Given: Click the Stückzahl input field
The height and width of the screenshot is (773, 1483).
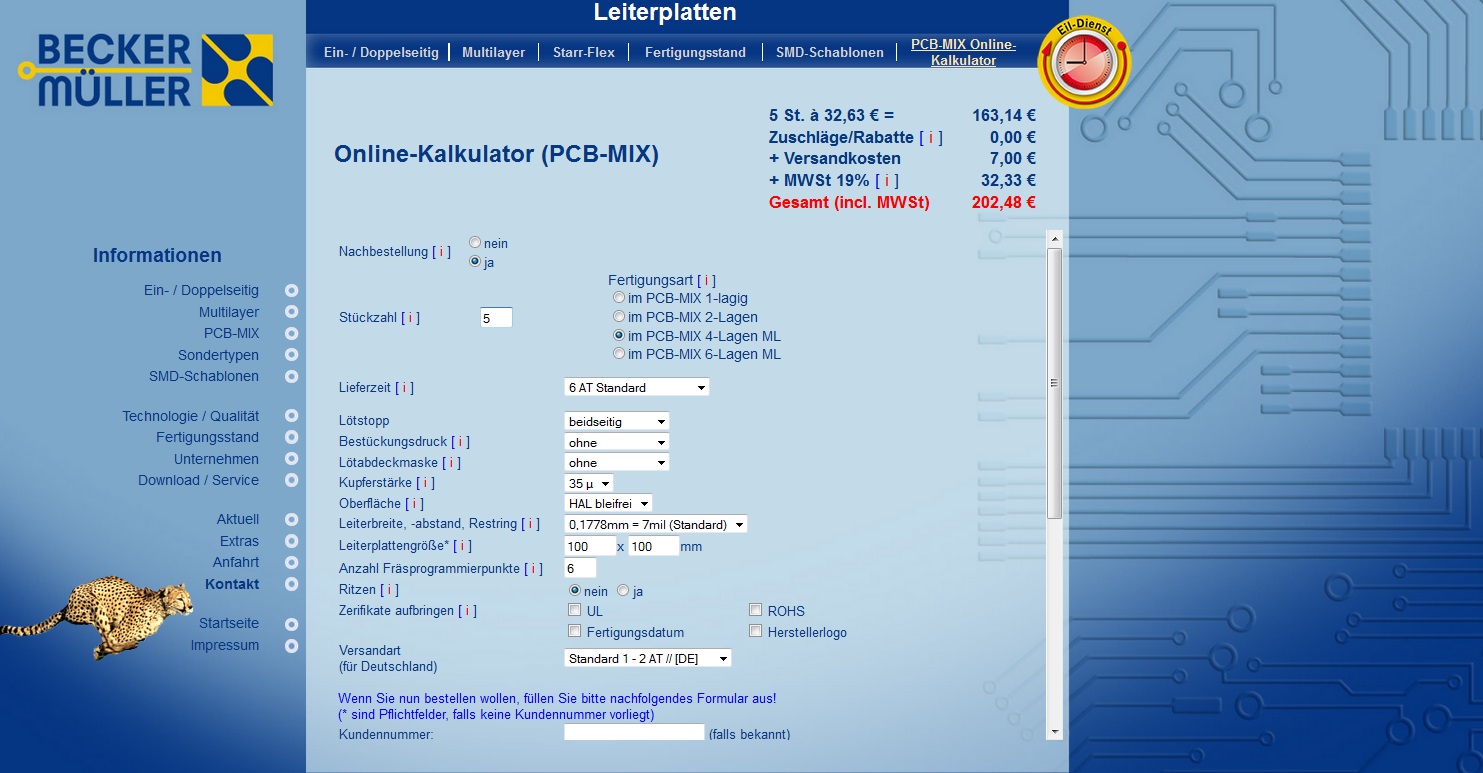Looking at the screenshot, I should pos(496,318).
